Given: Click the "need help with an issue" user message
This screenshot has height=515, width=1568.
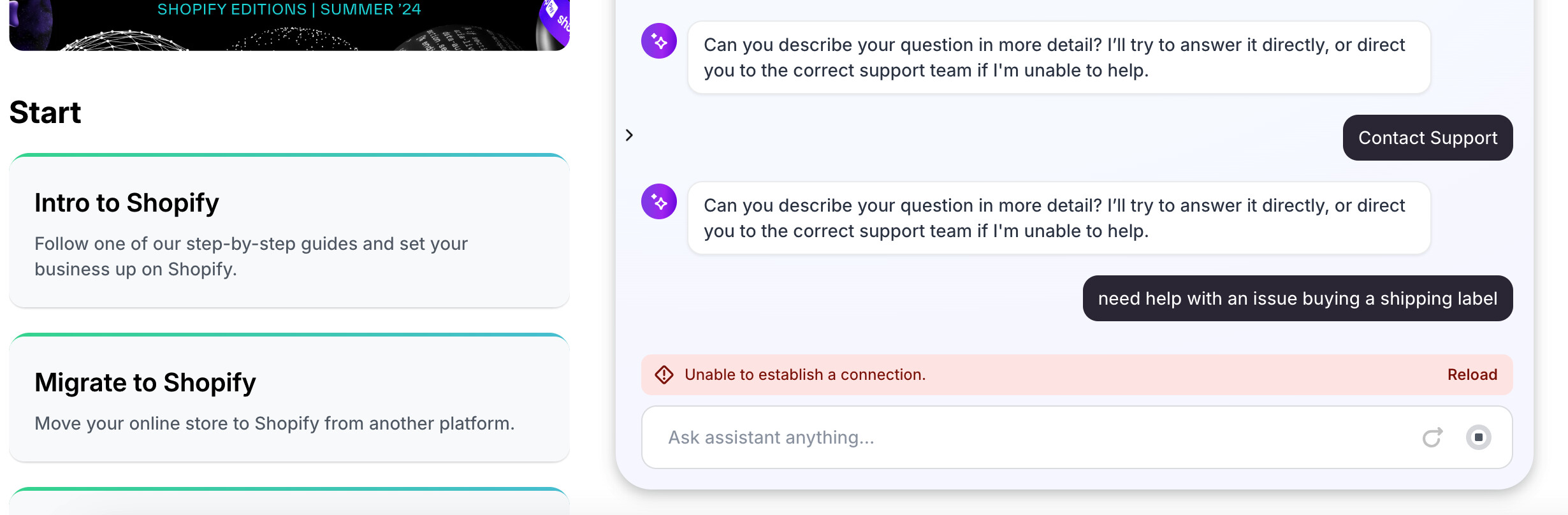Looking at the screenshot, I should coord(1297,298).
